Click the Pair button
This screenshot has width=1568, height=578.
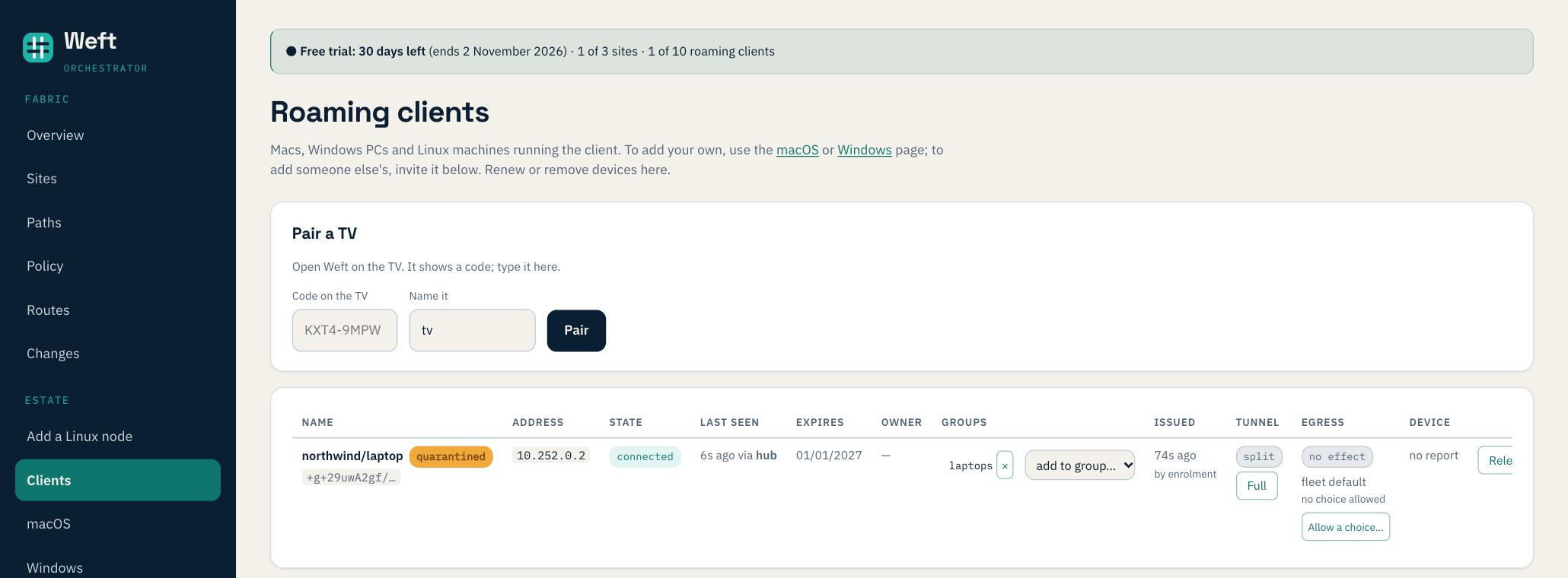576,330
